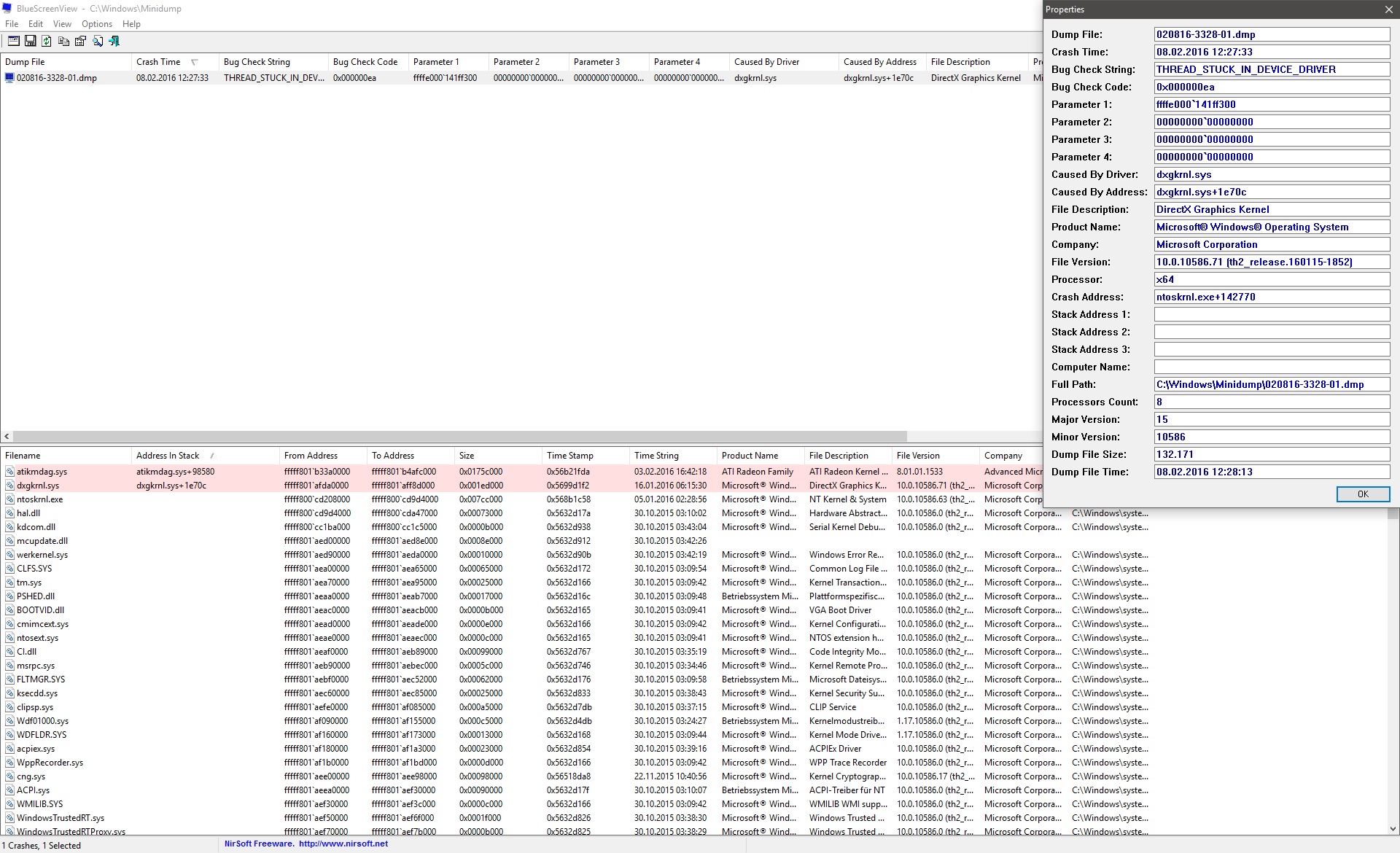The width and height of the screenshot is (1400, 853).
Task: Sort drivers by the Filename column header
Action: click(x=23, y=456)
